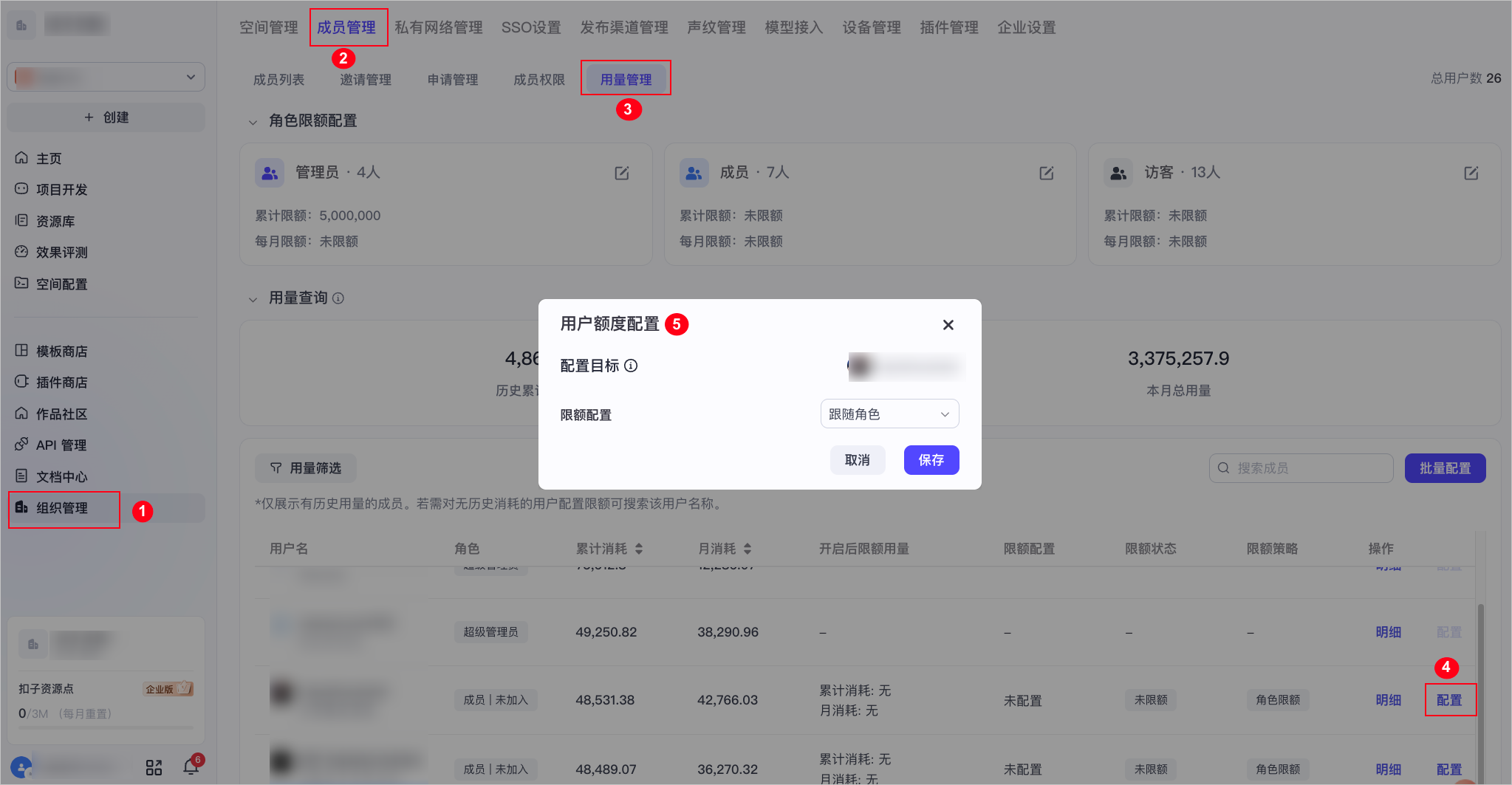This screenshot has width=1512, height=785.
Task: Sort the table by 月消耗
Action: point(748,549)
